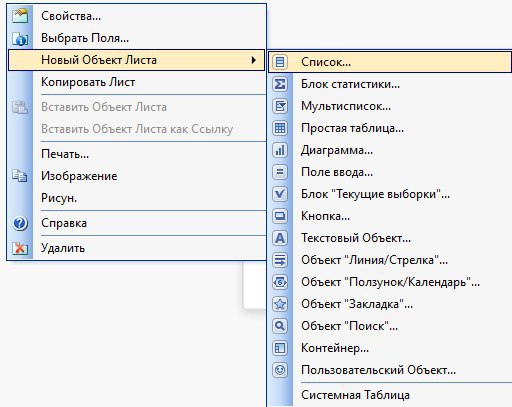Expand submenu arrow of Новый Объект Листа
Image resolution: width=512 pixels, height=407 pixels.
pyautogui.click(x=254, y=60)
